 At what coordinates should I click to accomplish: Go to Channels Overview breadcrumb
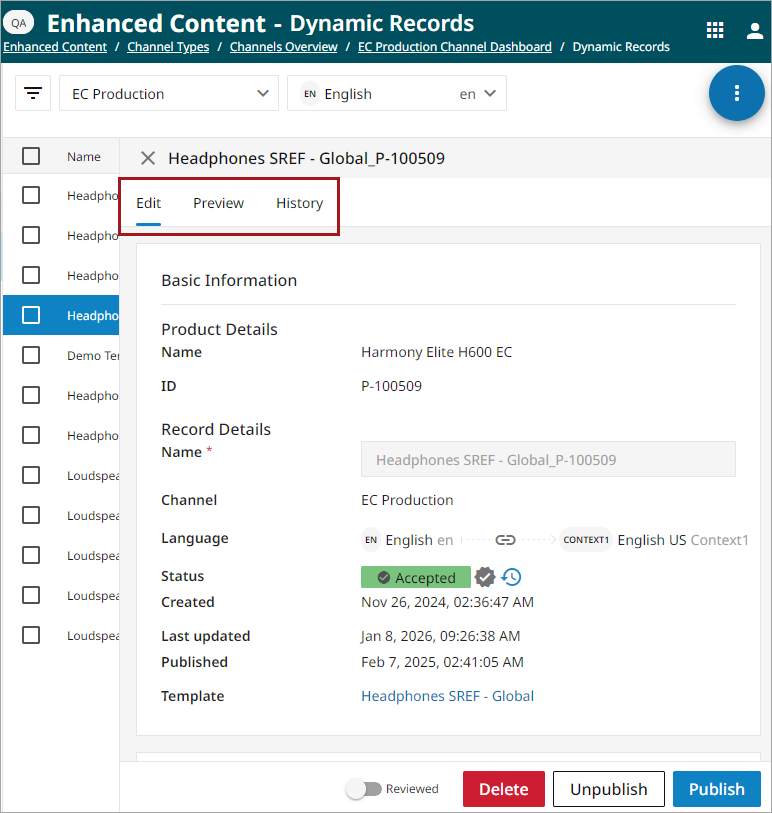click(284, 47)
